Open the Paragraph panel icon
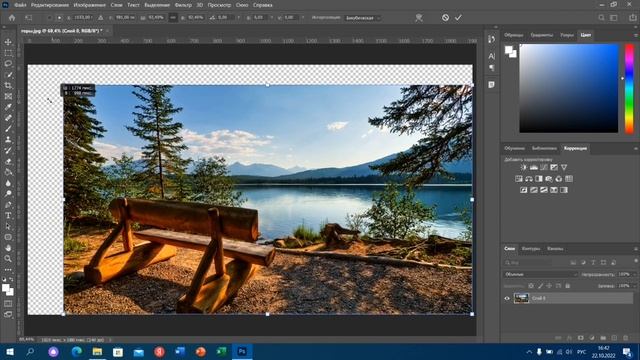This screenshot has height=360, width=640. point(491,68)
